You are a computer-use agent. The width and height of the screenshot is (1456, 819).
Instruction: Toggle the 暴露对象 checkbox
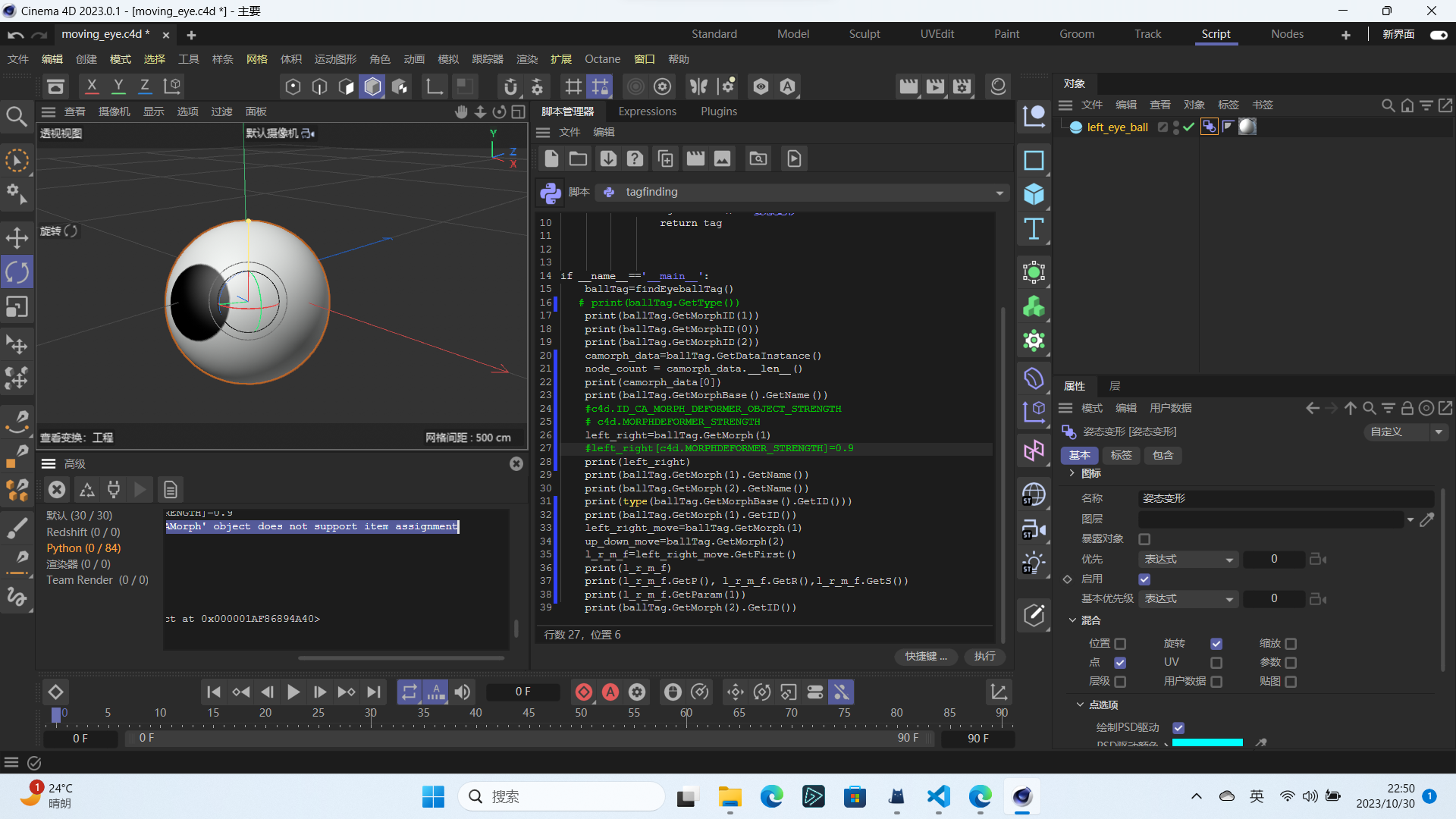(x=1144, y=539)
